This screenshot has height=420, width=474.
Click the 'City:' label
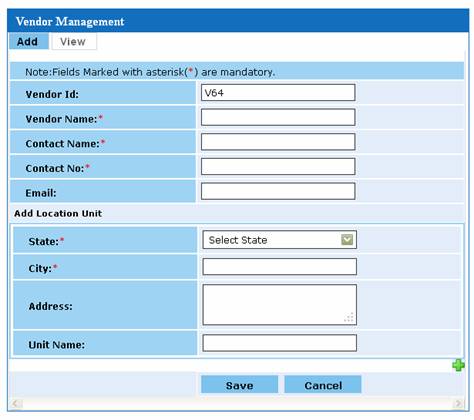point(40,268)
